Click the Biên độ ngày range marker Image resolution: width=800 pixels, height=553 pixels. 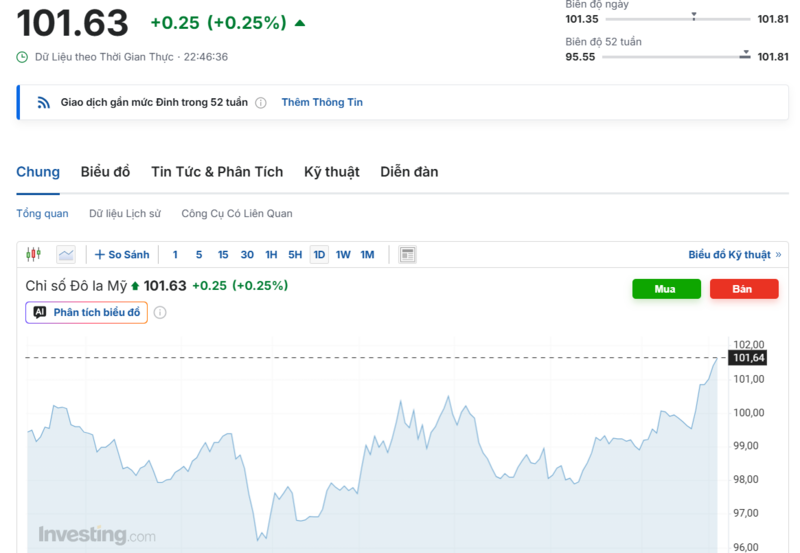694,16
